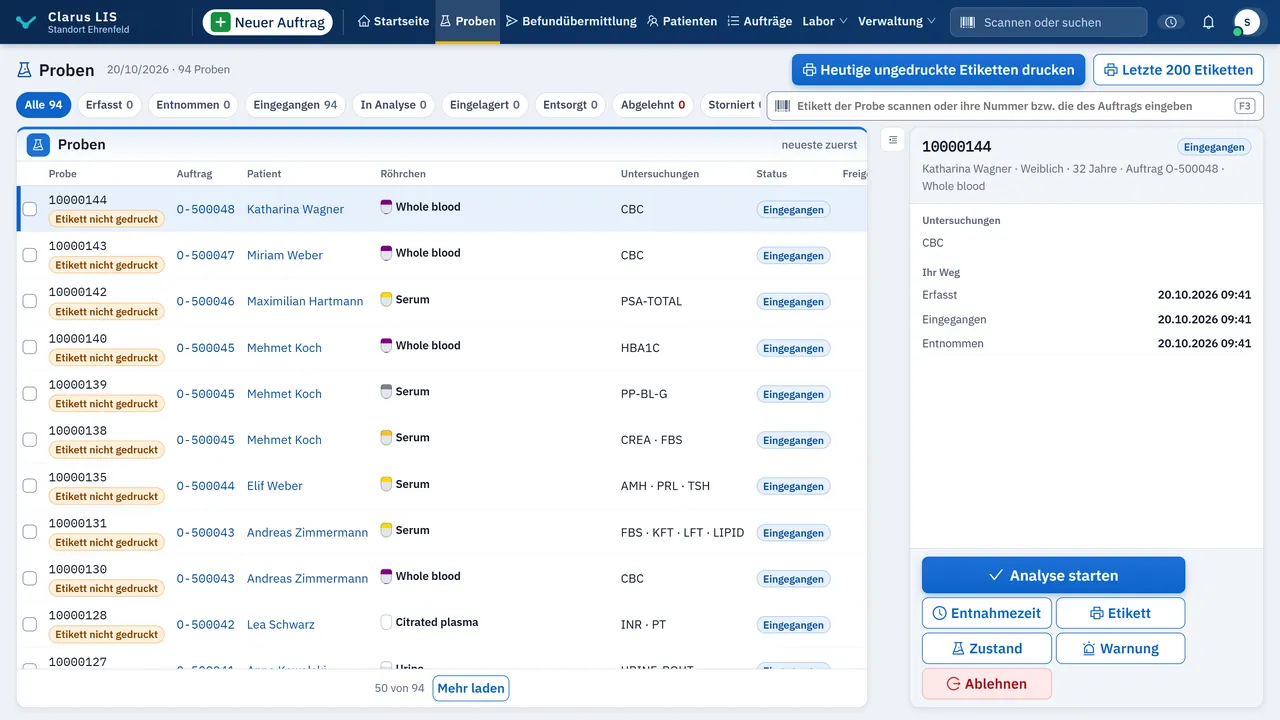Open the recent history clock icon
The height and width of the screenshot is (720, 1280).
[1170, 22]
